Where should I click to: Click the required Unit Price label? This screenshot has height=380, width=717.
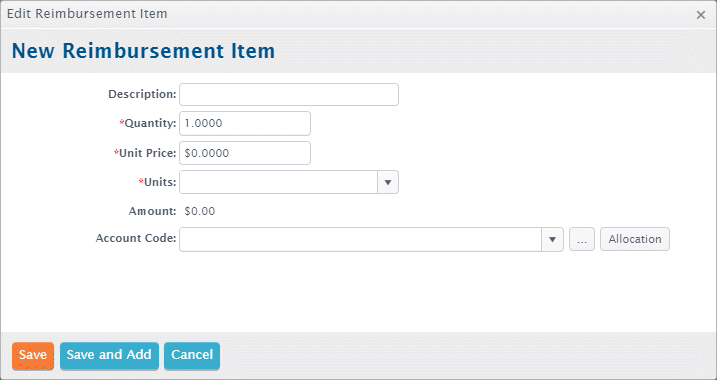pyautogui.click(x=145, y=153)
